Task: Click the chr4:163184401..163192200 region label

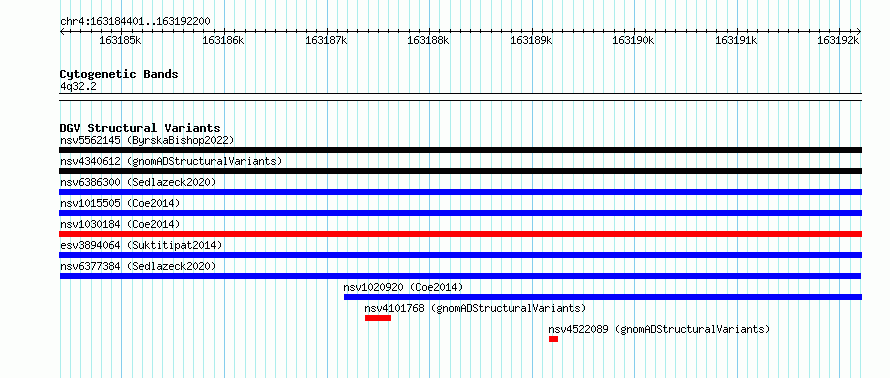Action: (135, 22)
